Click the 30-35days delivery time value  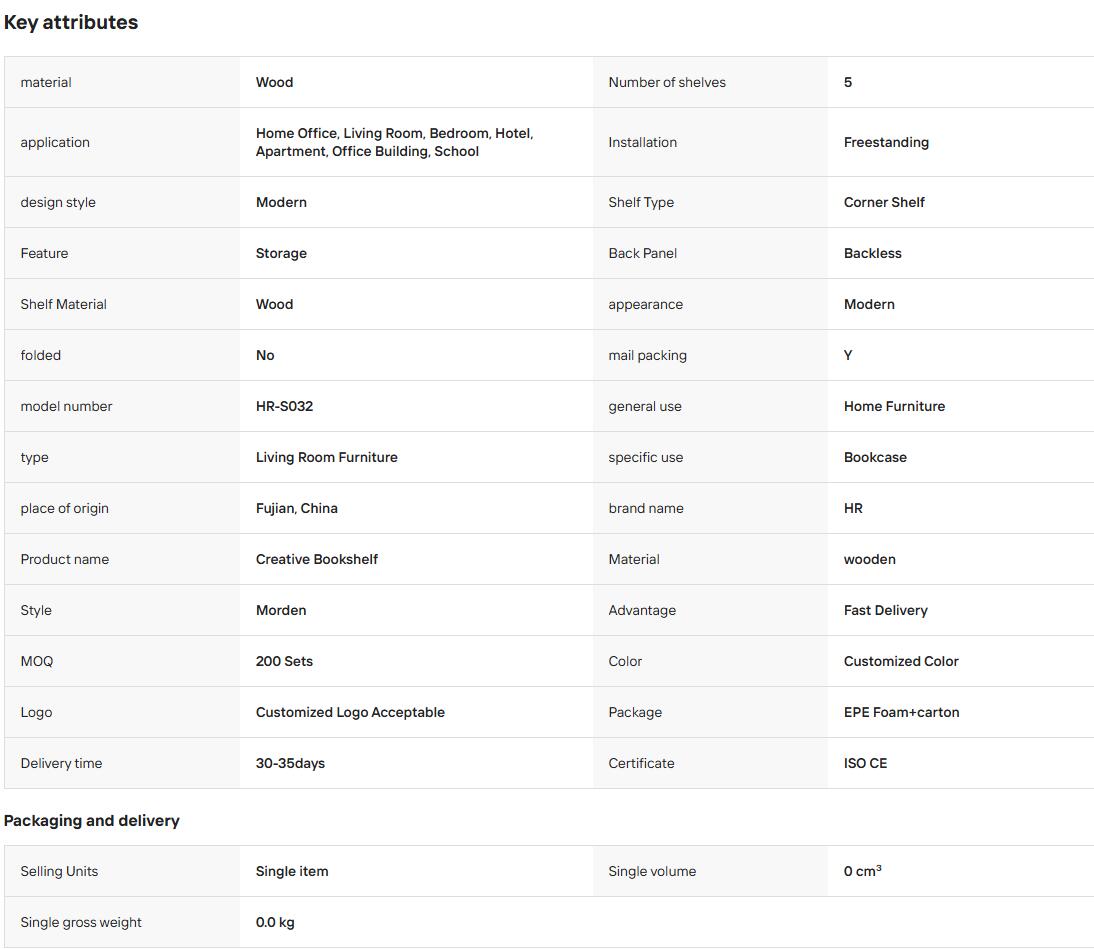pyautogui.click(x=290, y=763)
